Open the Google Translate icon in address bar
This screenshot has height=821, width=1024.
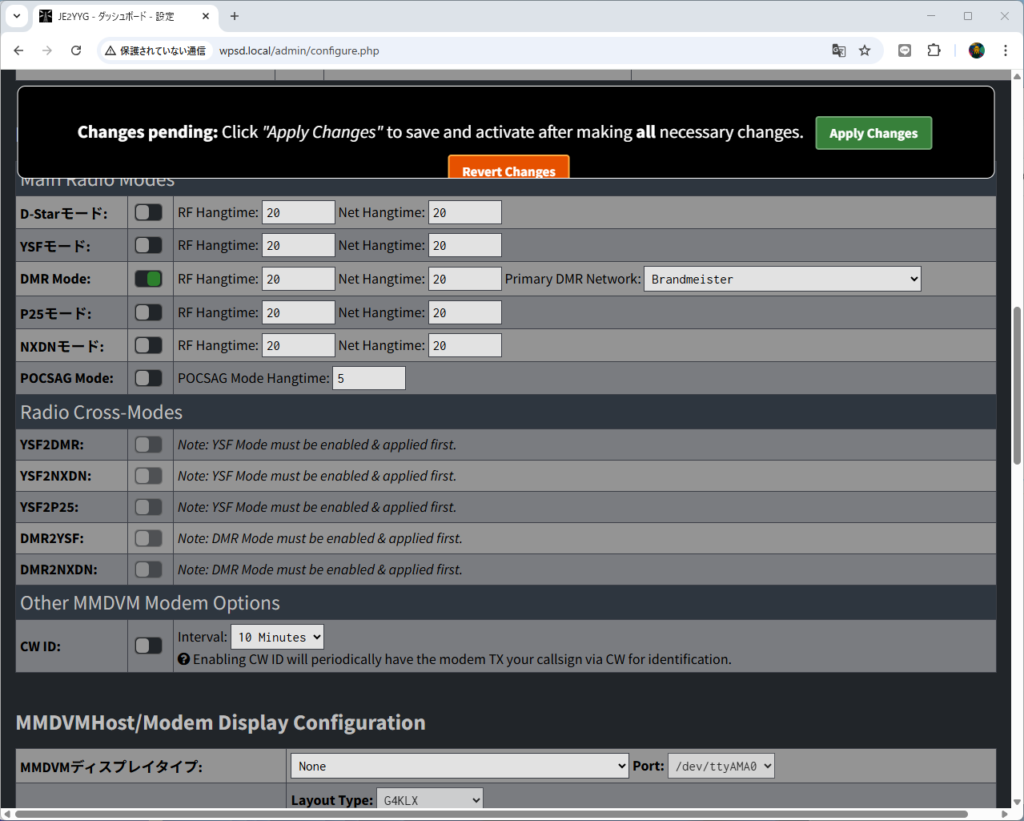coord(839,51)
